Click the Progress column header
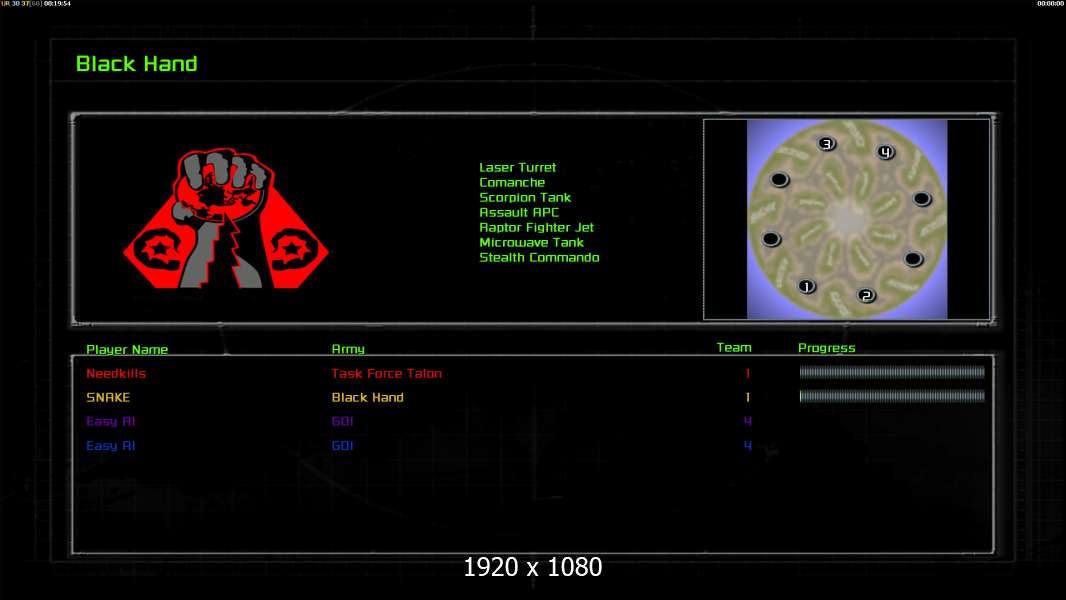Screen dimensions: 1066x600 (x=827, y=348)
